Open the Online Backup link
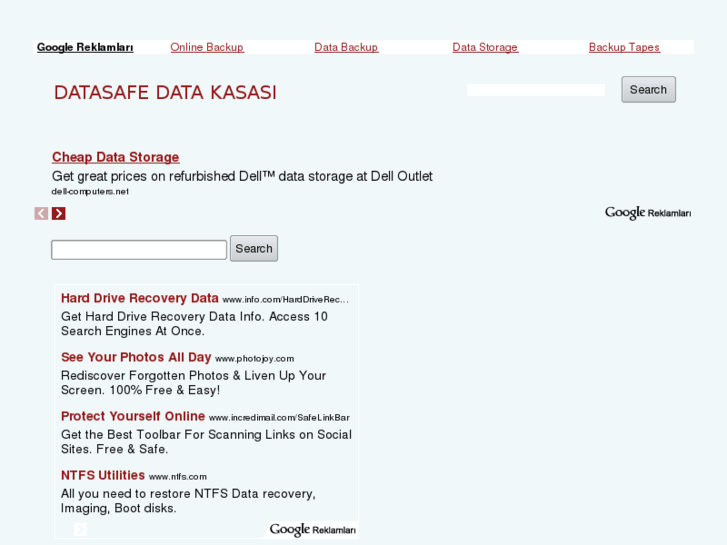The width and height of the screenshot is (727, 545). click(207, 47)
